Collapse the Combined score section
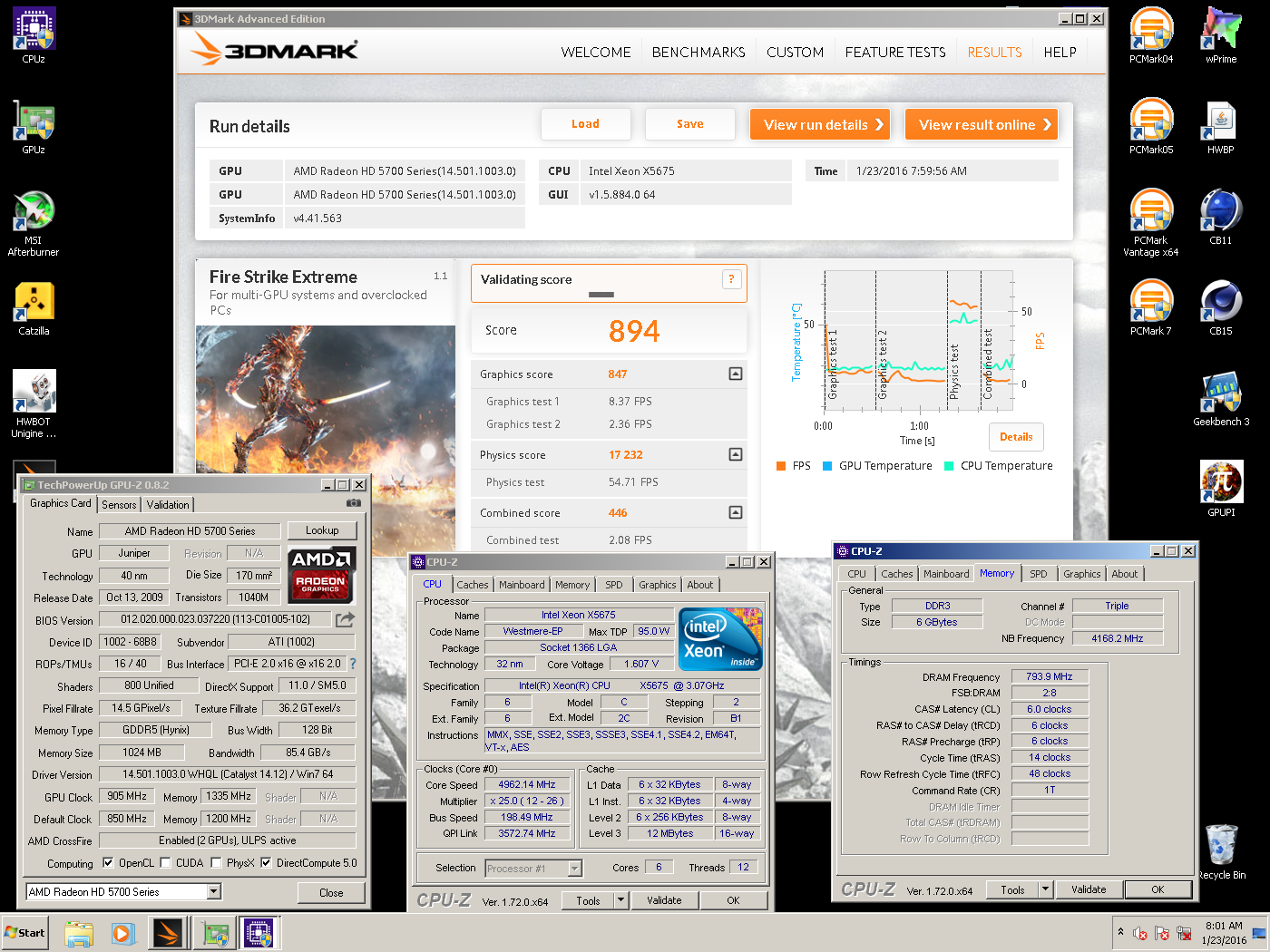The height and width of the screenshot is (952, 1270). click(x=736, y=512)
